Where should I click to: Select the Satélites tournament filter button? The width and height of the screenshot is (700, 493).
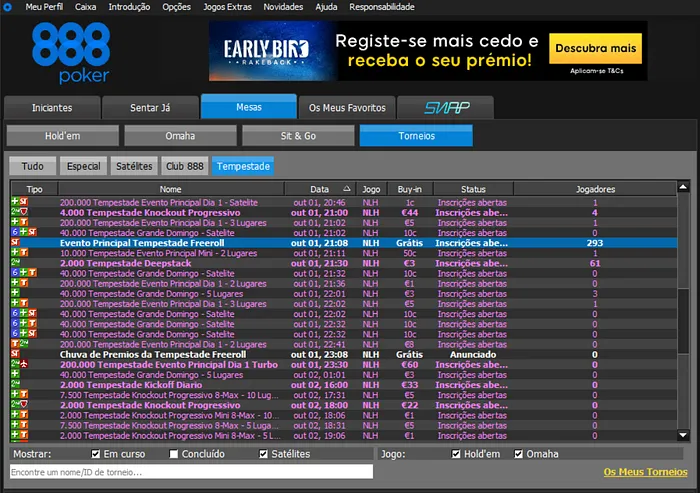[134, 166]
